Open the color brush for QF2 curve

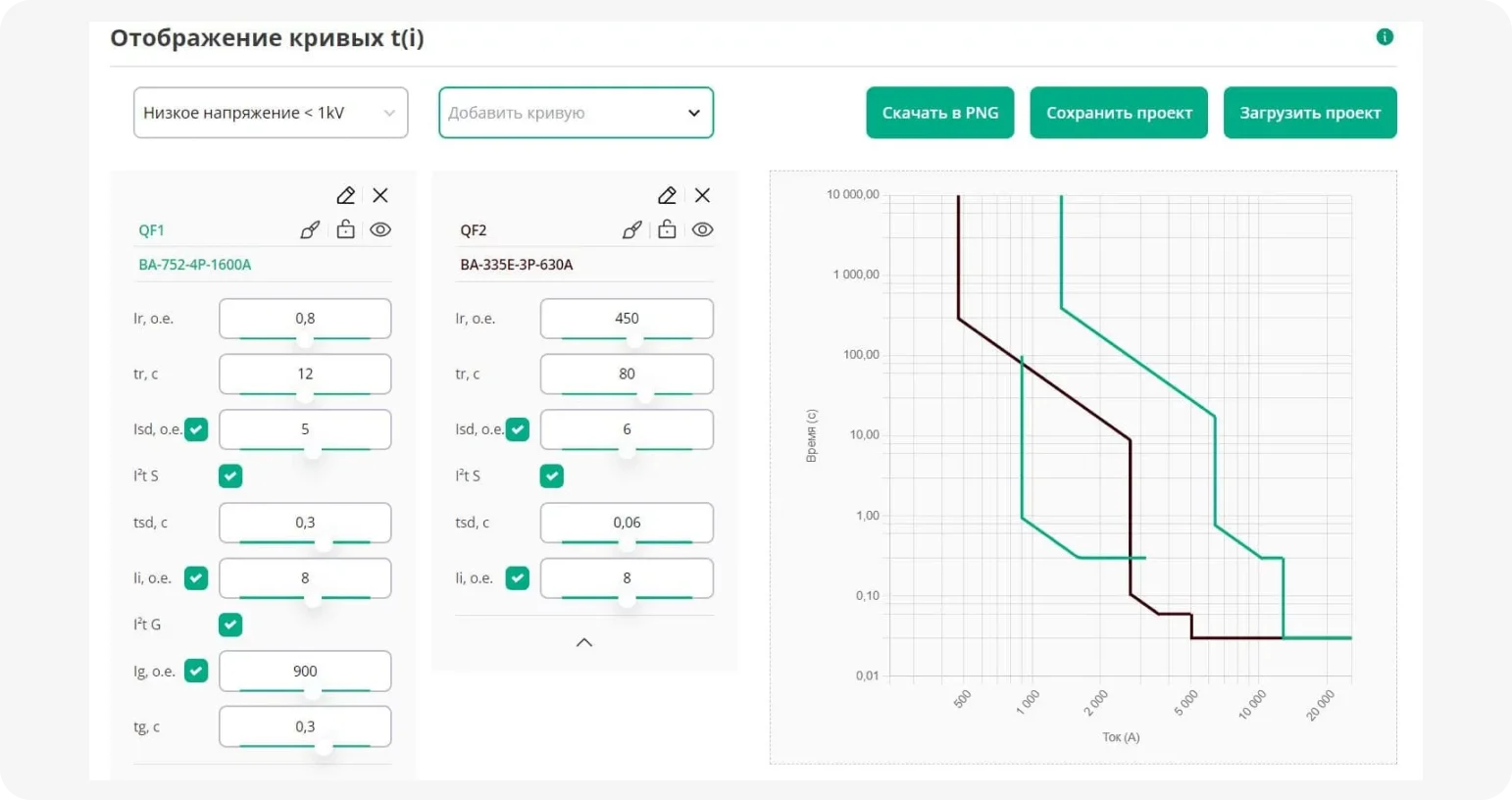point(632,230)
